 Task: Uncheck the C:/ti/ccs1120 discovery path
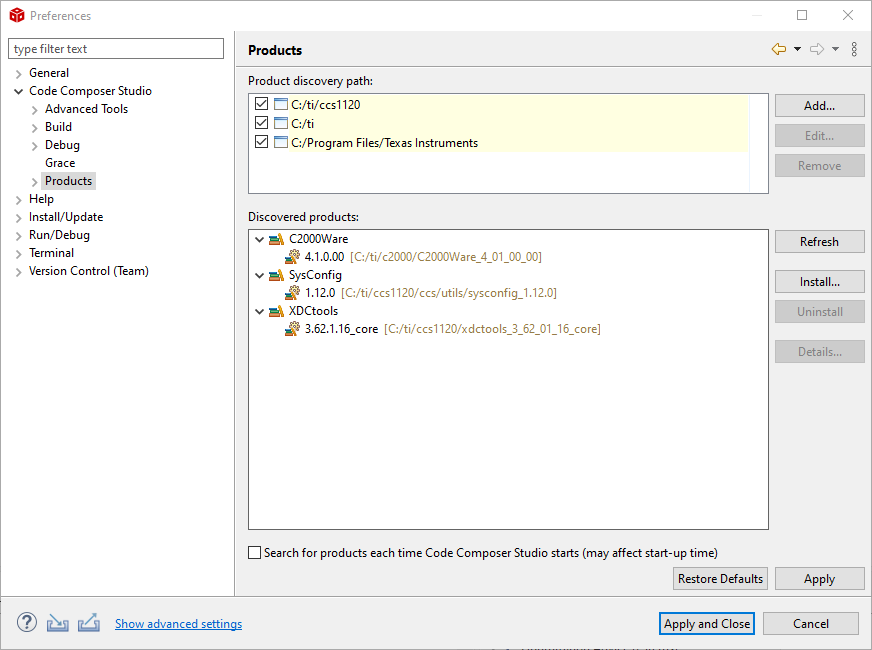pyautogui.click(x=262, y=105)
